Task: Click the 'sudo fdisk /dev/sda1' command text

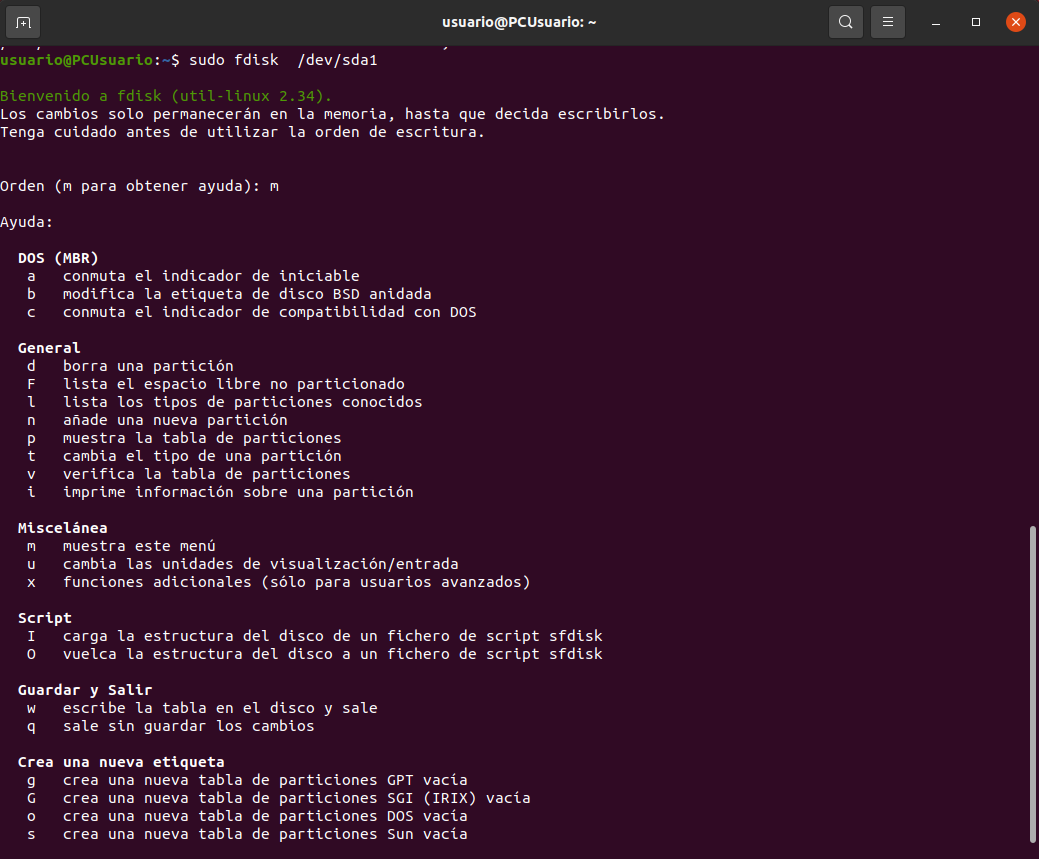Action: pyautogui.click(x=283, y=60)
